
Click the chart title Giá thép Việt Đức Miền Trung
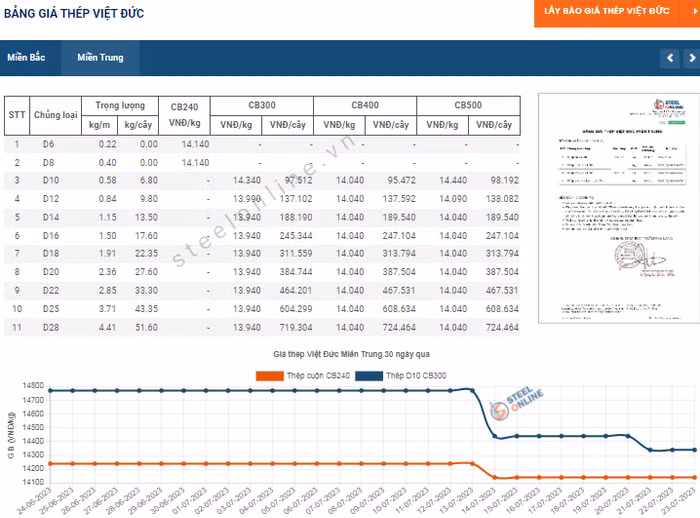(351, 354)
